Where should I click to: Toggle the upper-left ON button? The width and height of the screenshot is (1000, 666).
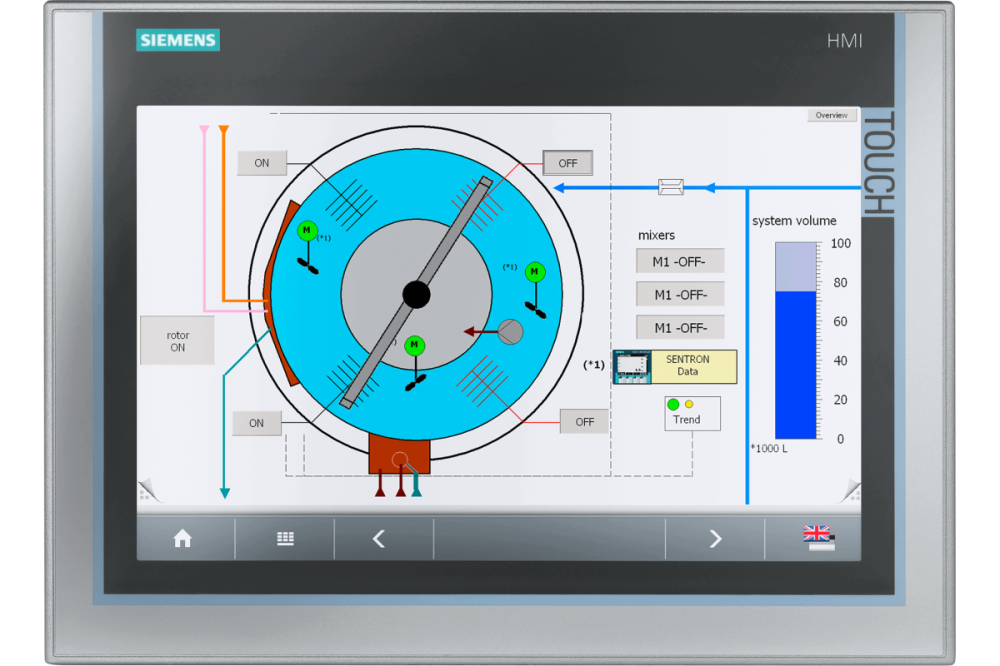[261, 163]
